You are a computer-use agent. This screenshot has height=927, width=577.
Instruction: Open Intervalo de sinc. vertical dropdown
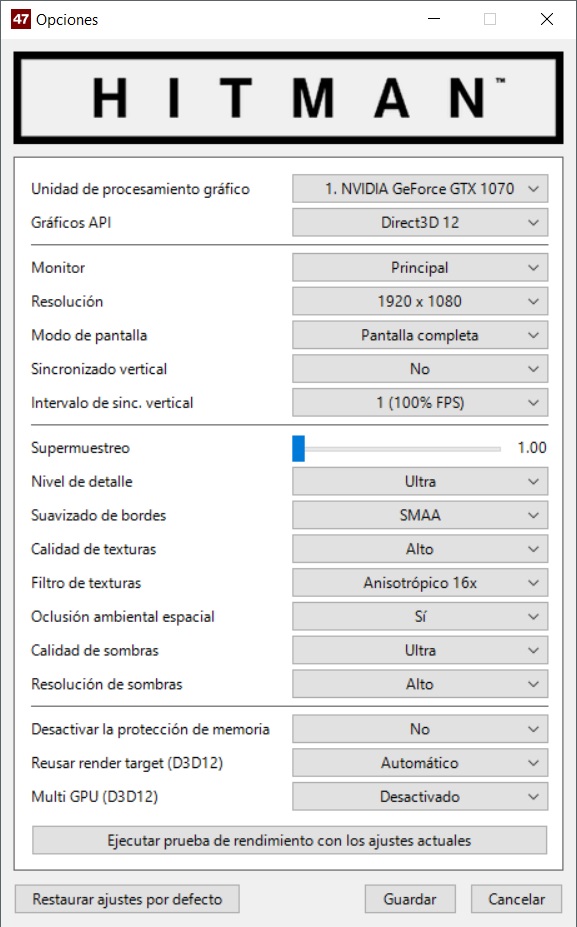[x=420, y=403]
